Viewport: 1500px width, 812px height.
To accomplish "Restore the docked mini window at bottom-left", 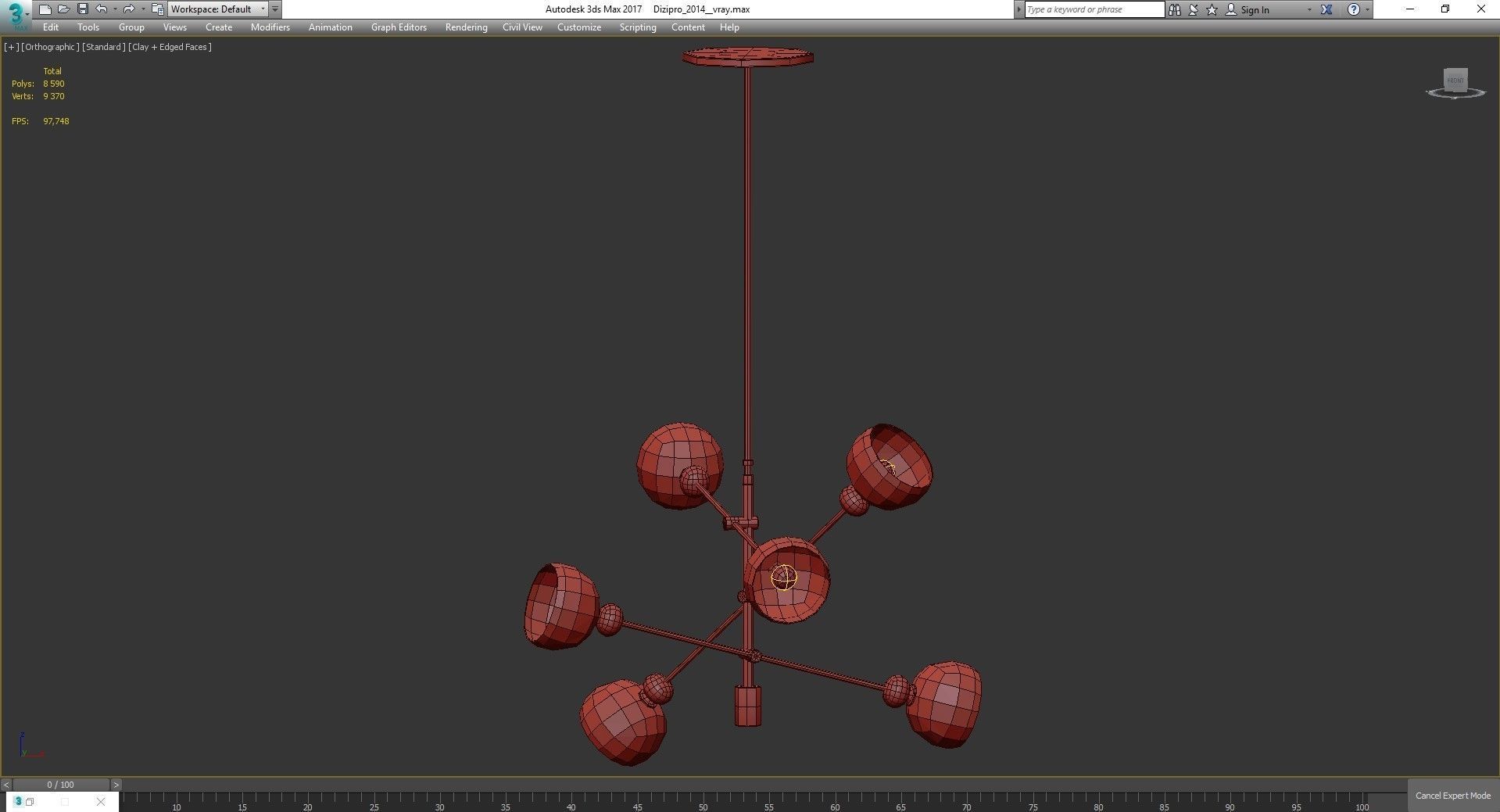I will pyautogui.click(x=30, y=802).
